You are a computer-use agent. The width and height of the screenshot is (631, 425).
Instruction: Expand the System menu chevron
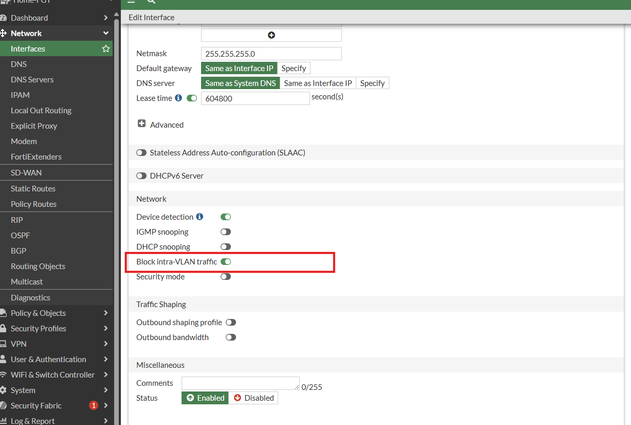click(105, 390)
